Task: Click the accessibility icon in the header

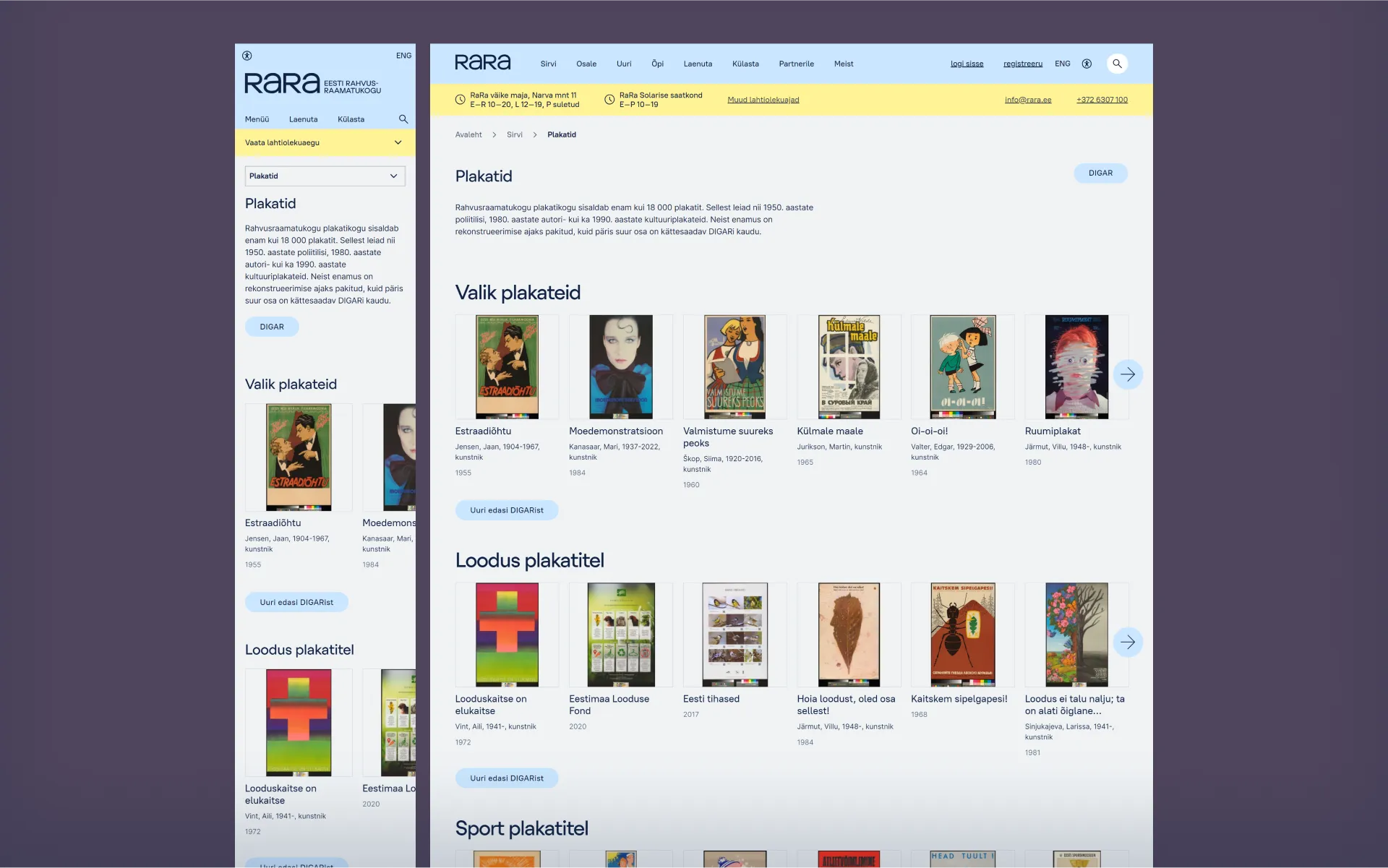Action: click(1087, 64)
